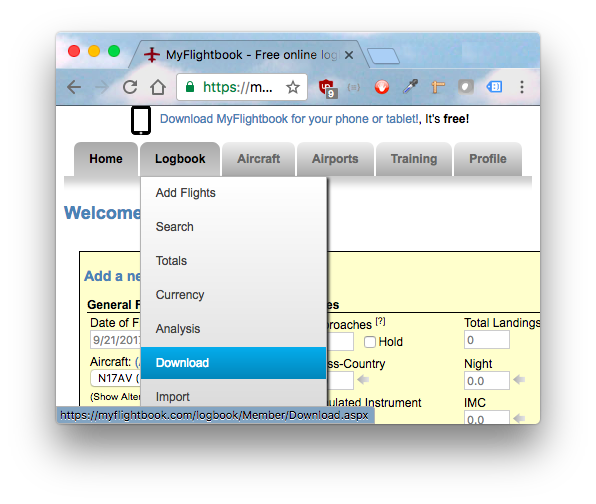The height and width of the screenshot is (504, 596).
Task: Click the Total Landings input field
Action: click(x=487, y=340)
